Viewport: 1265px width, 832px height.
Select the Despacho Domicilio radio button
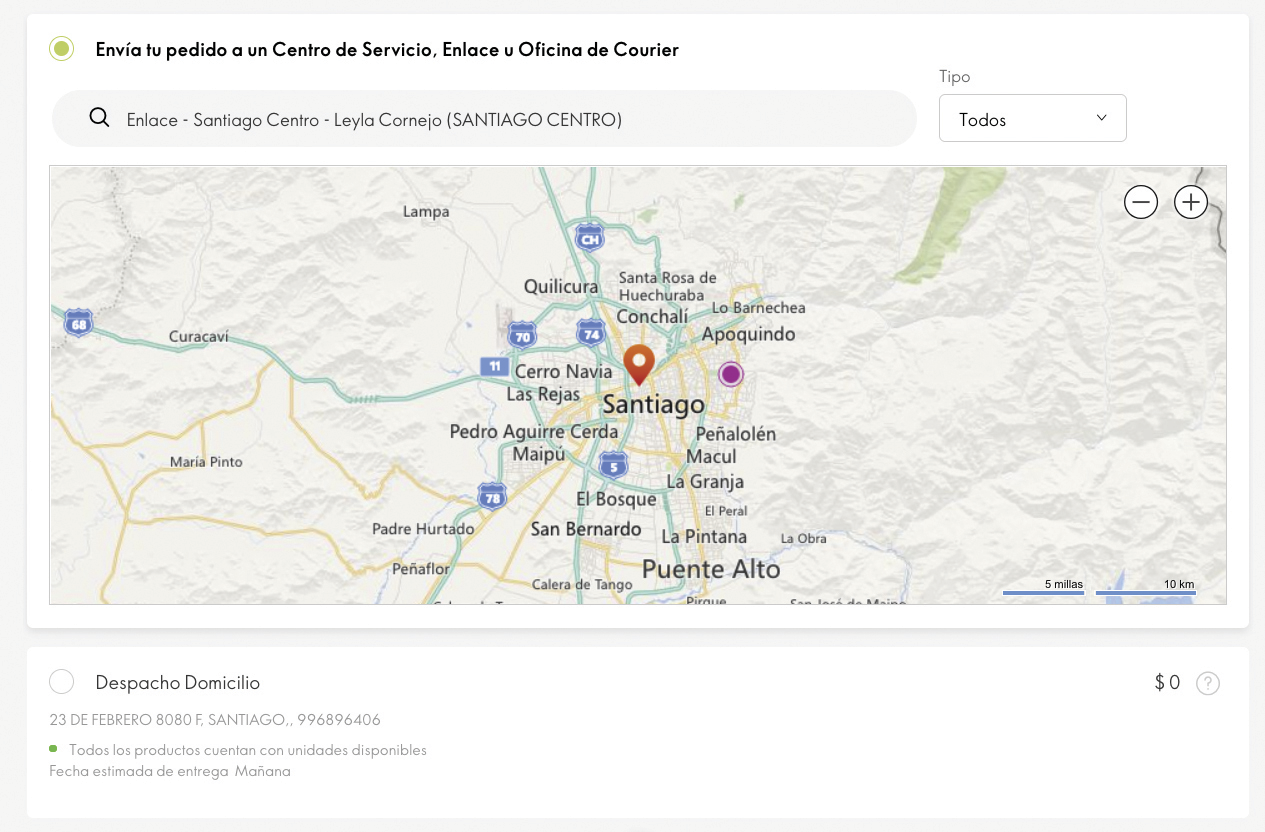62,682
